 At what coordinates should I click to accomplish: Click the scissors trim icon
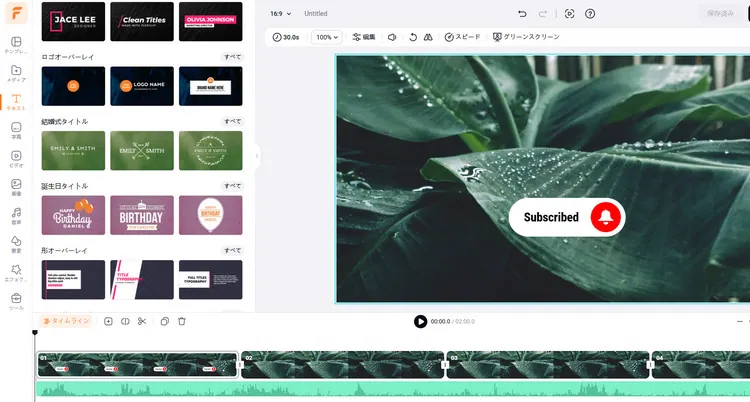pos(142,322)
